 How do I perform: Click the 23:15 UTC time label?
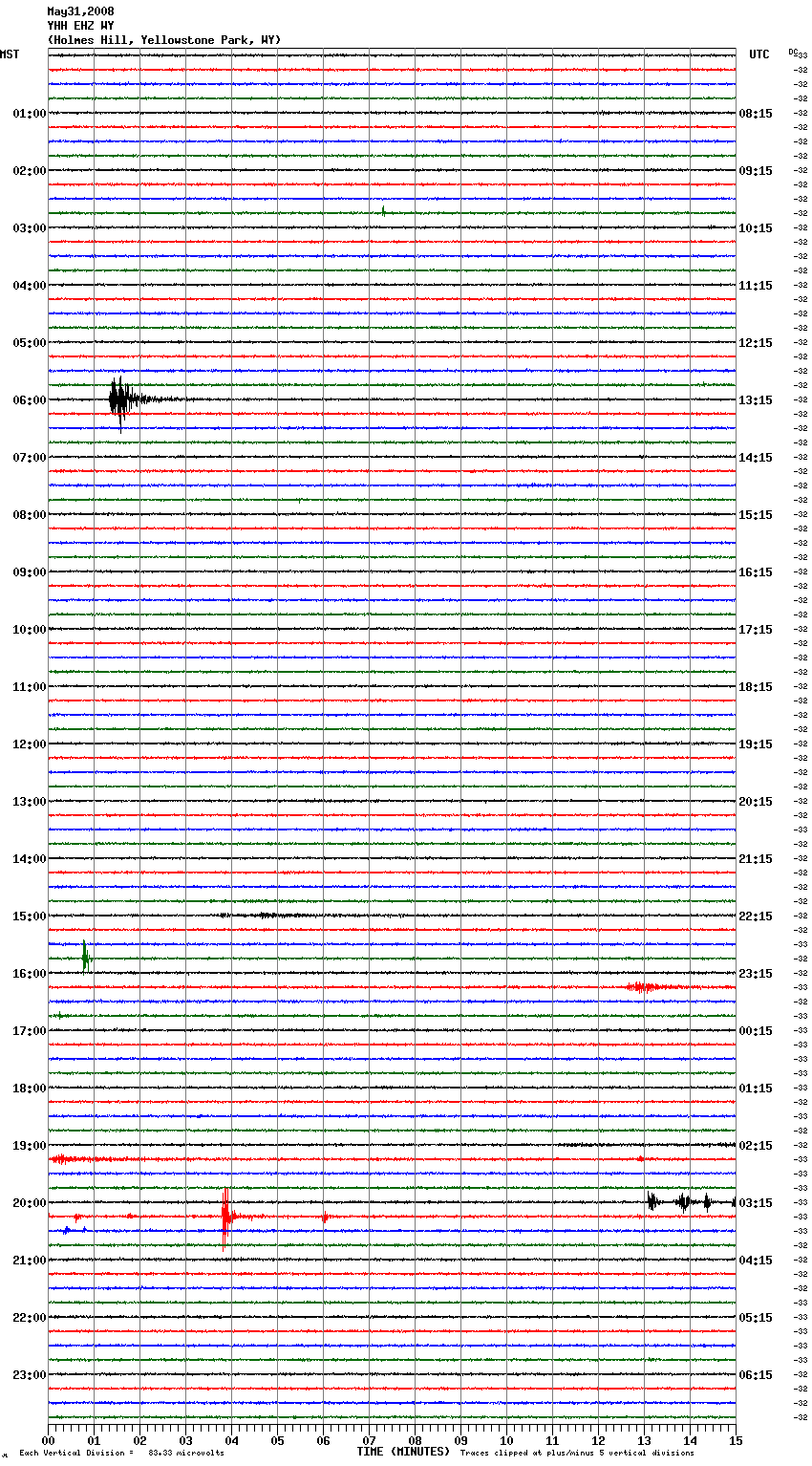click(x=756, y=974)
